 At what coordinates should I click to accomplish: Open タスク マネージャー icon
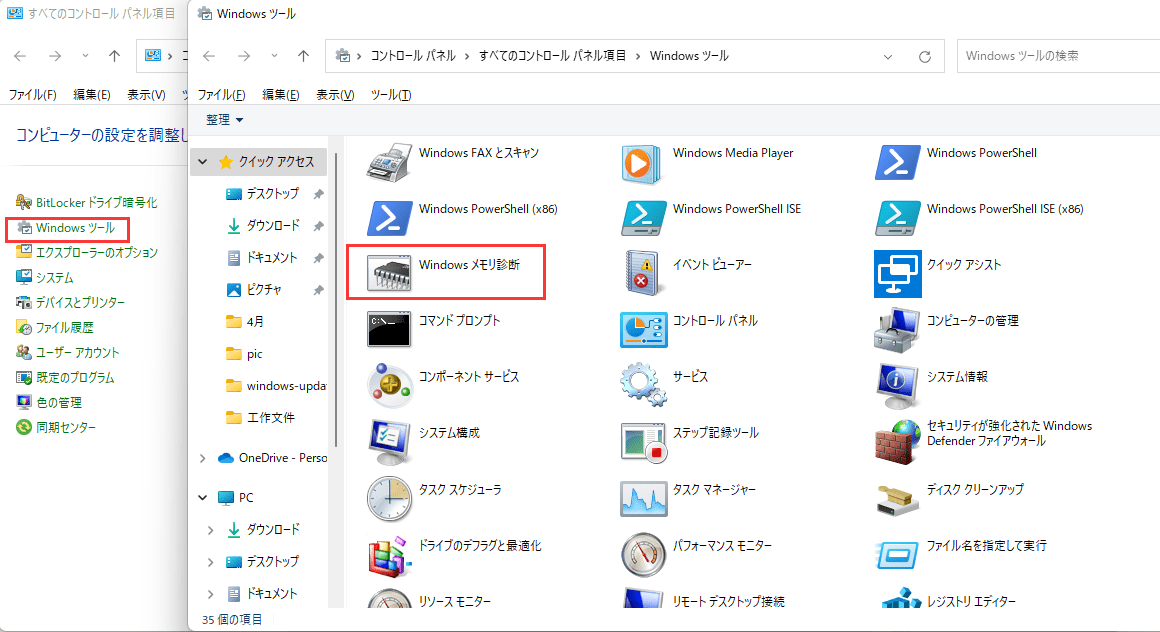point(643,496)
